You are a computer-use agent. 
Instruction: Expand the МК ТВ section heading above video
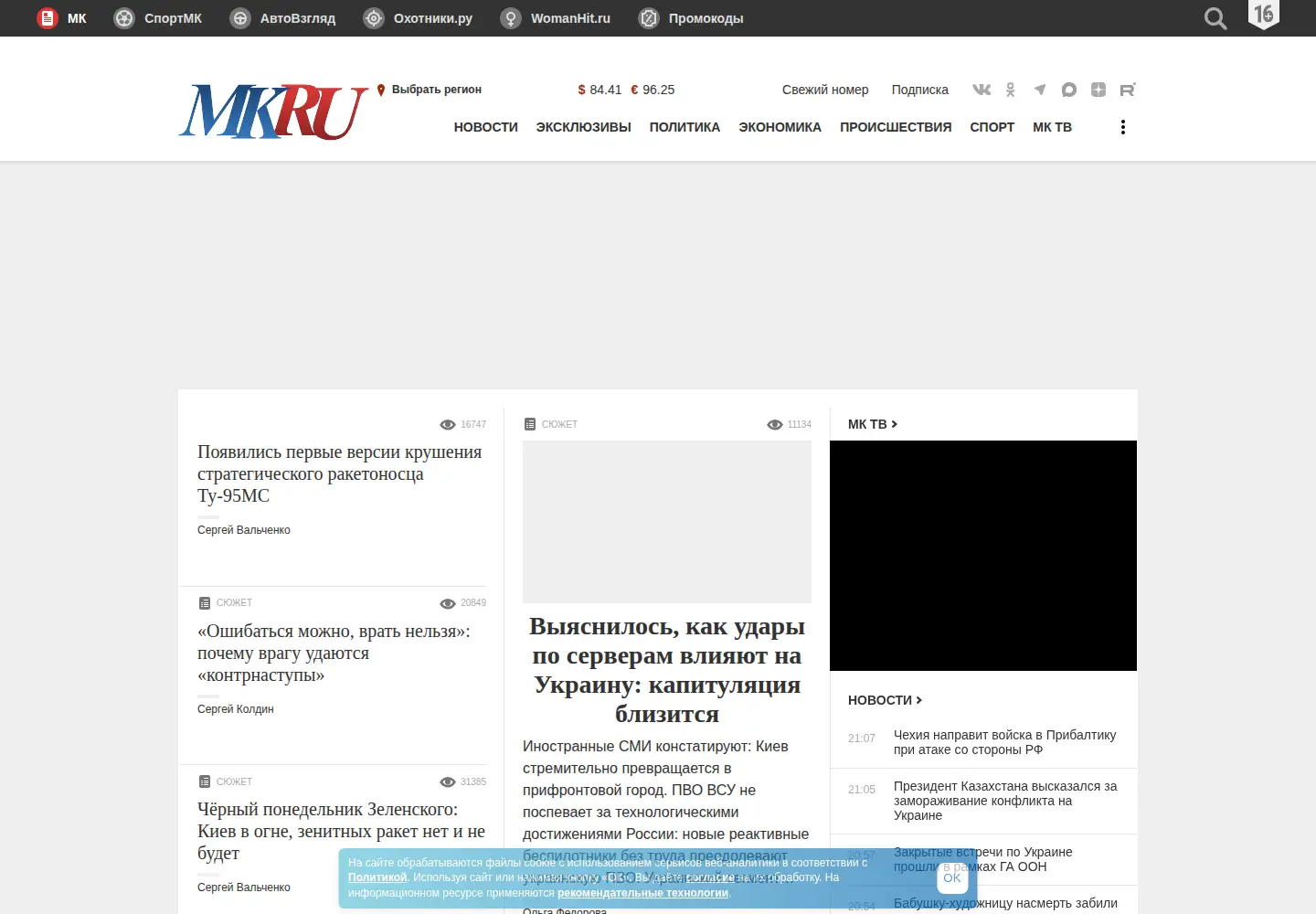(x=873, y=424)
